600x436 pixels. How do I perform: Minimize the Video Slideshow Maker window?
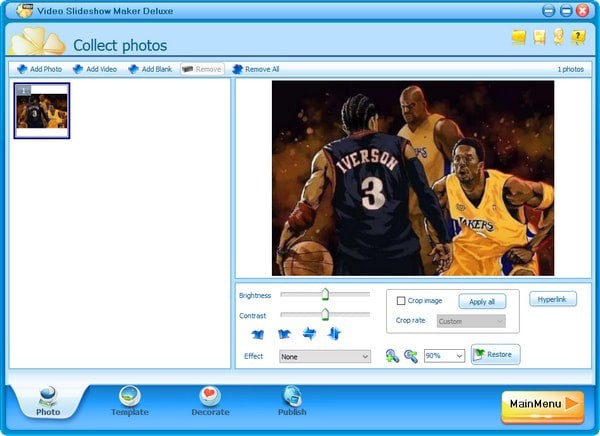point(548,11)
